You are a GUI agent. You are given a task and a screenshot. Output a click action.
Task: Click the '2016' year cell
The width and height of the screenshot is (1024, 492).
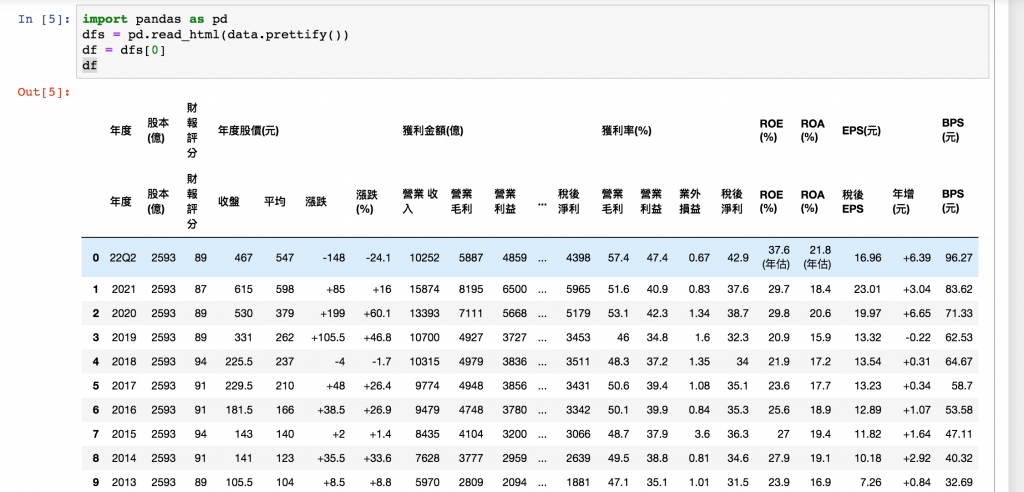[x=123, y=410]
